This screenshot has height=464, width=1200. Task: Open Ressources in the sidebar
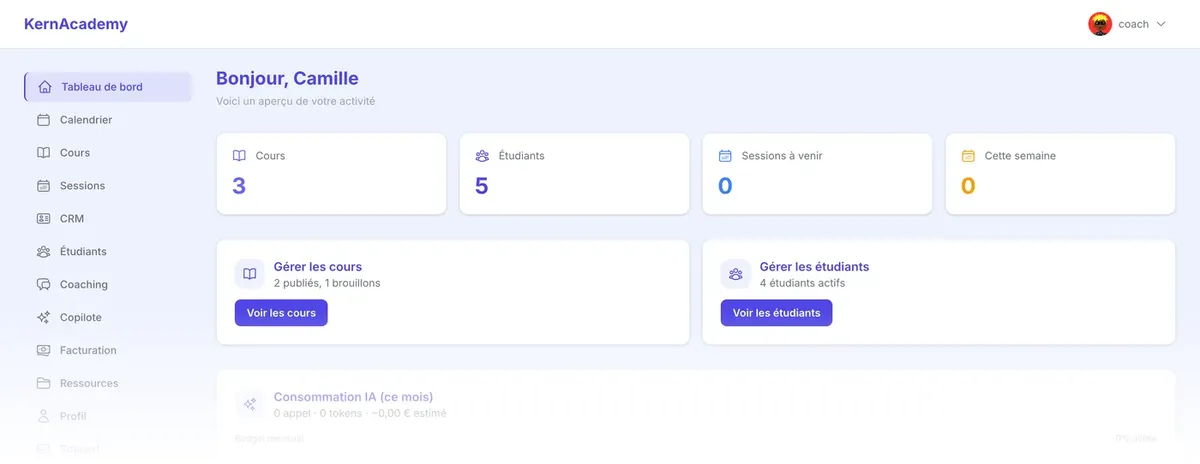[108, 384]
